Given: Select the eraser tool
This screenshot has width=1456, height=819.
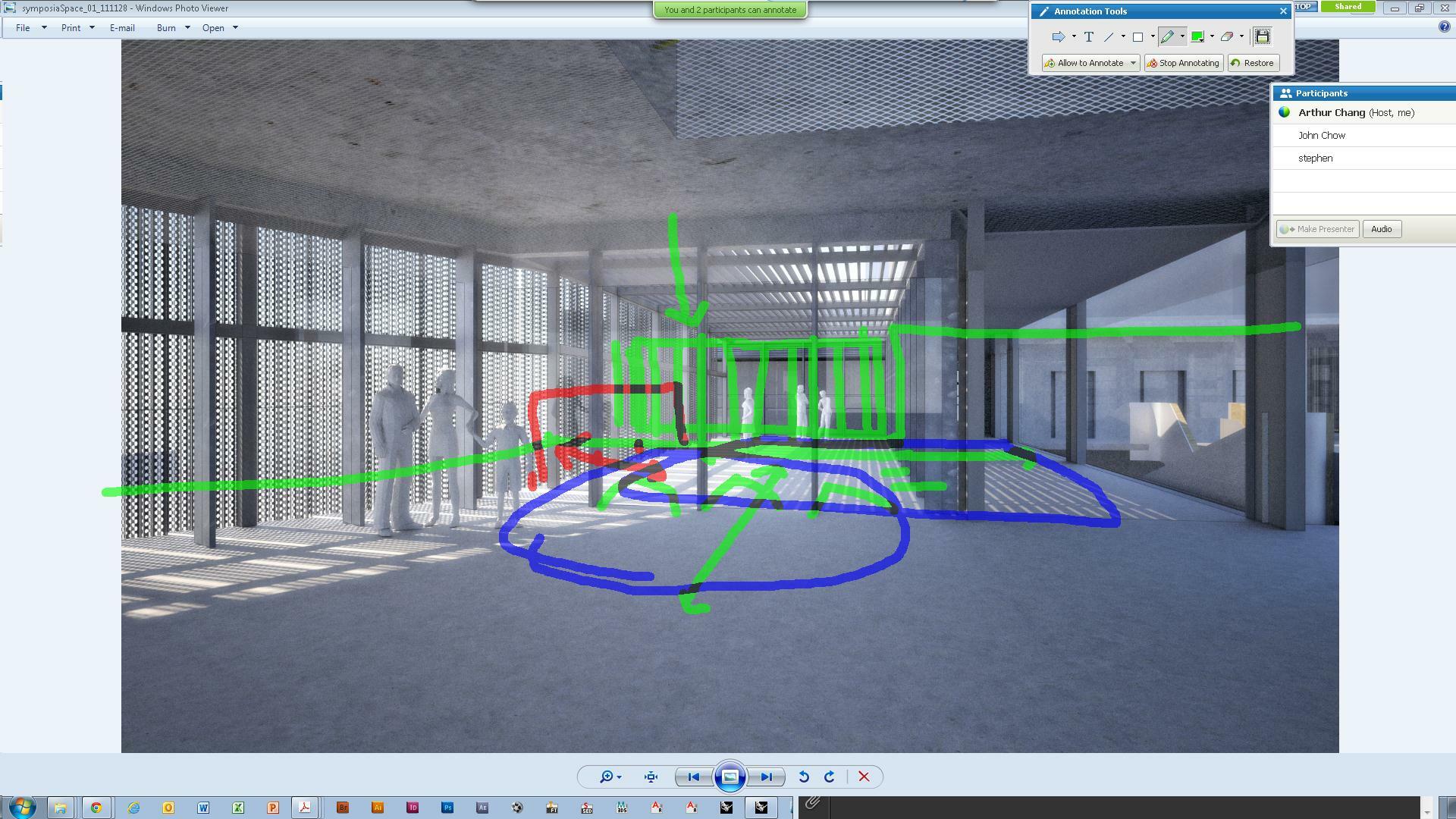Looking at the screenshot, I should [x=1227, y=36].
